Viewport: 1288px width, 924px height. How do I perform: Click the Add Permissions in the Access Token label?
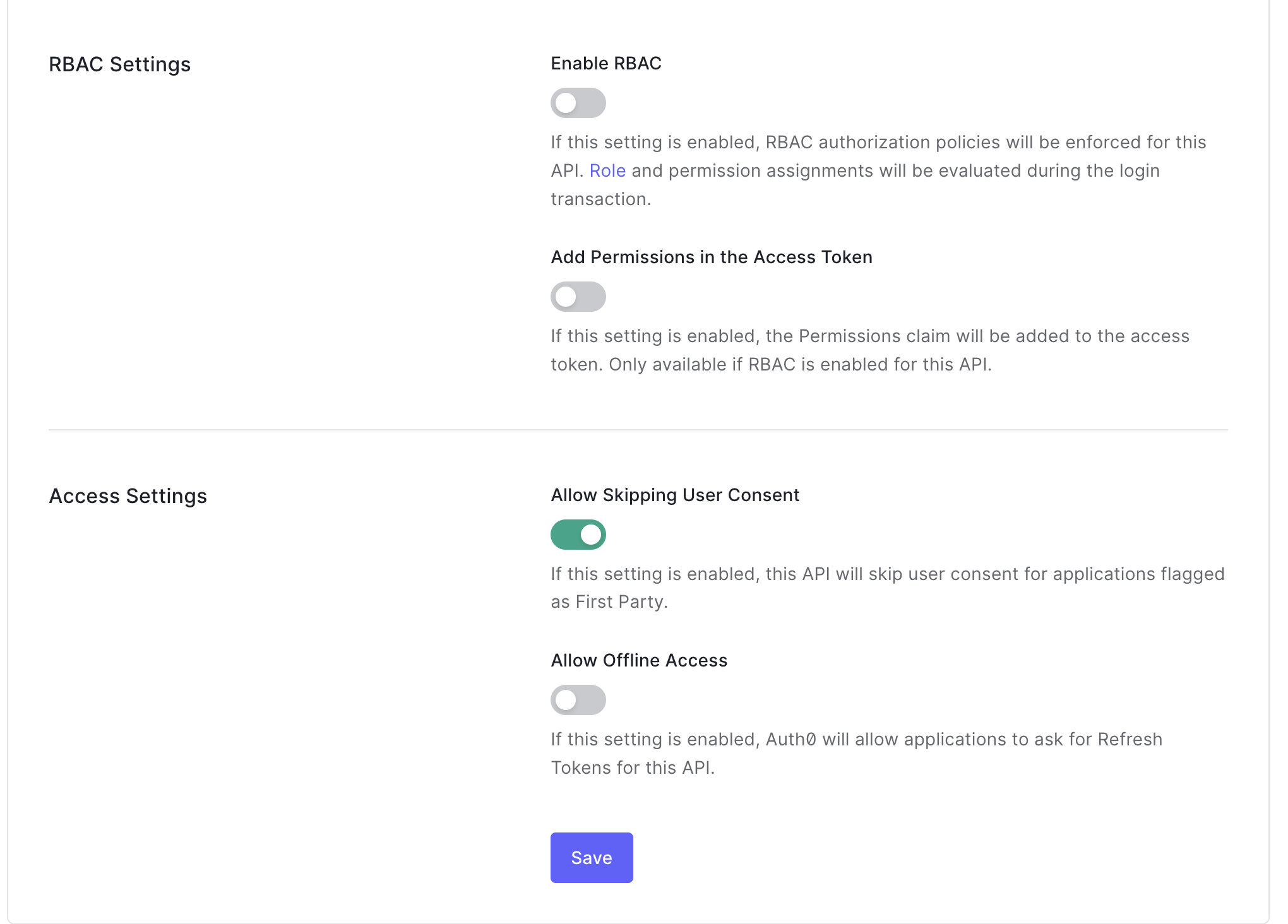711,257
